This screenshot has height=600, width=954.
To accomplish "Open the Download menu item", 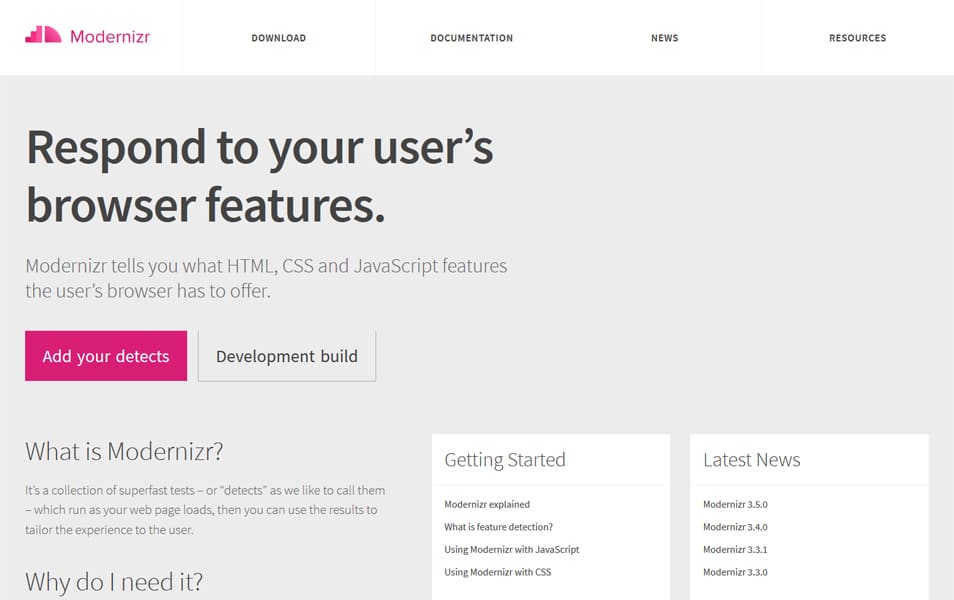I will pos(278,38).
